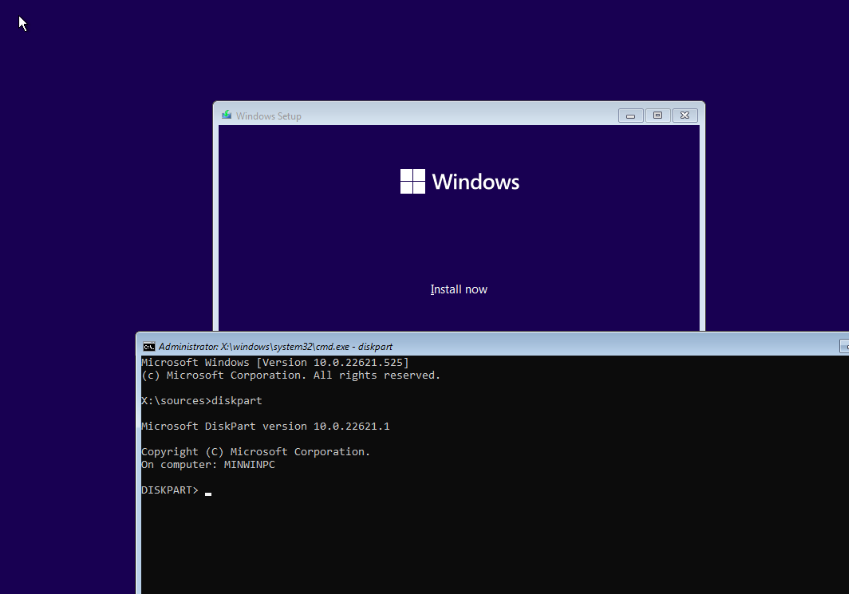The image size is (849, 594).
Task: Click 'Copyright (C) Microsoft Corporation.' line
Action: coord(256,452)
